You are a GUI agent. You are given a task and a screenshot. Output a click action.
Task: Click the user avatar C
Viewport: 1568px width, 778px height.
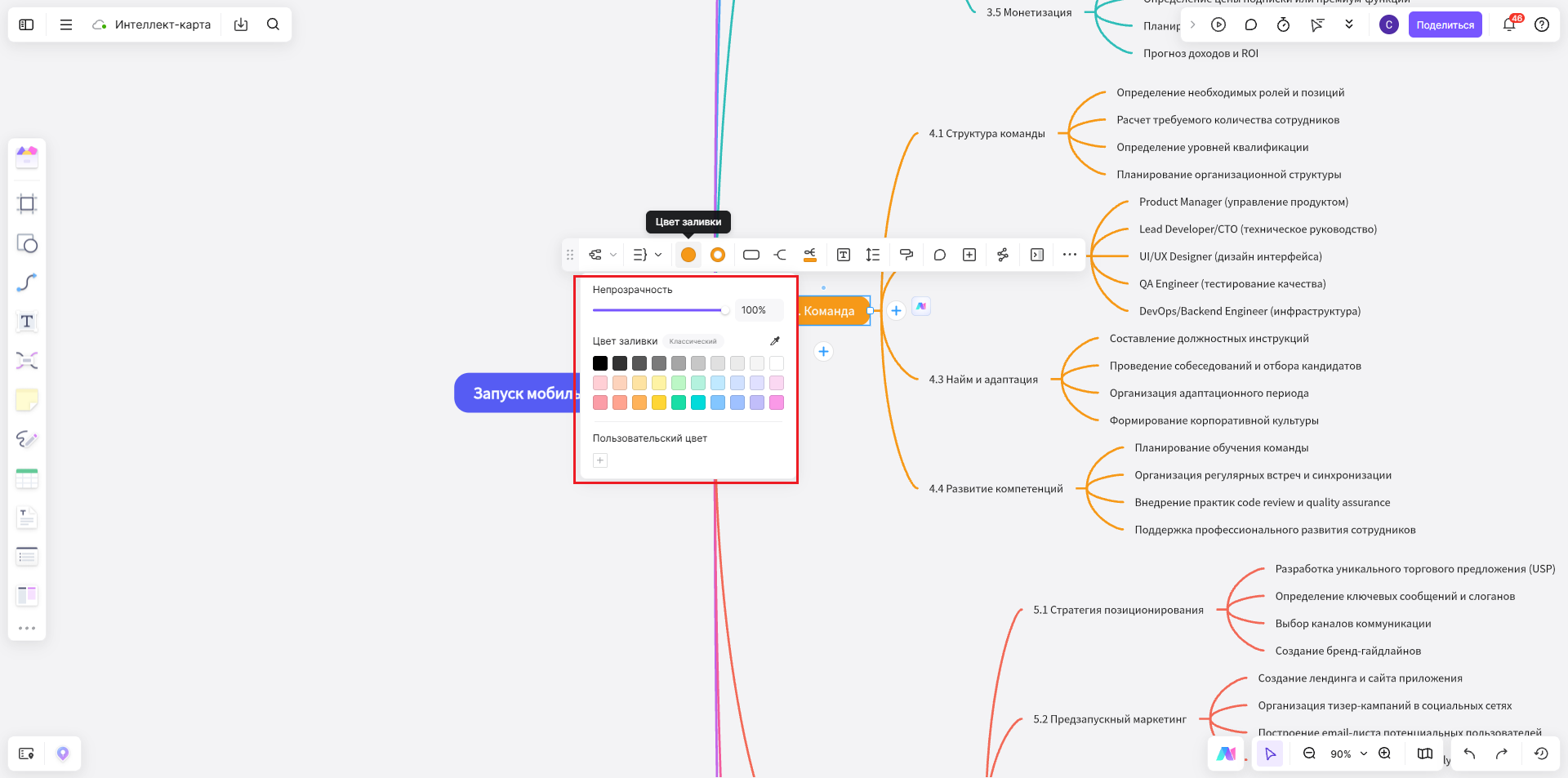coord(1388,24)
